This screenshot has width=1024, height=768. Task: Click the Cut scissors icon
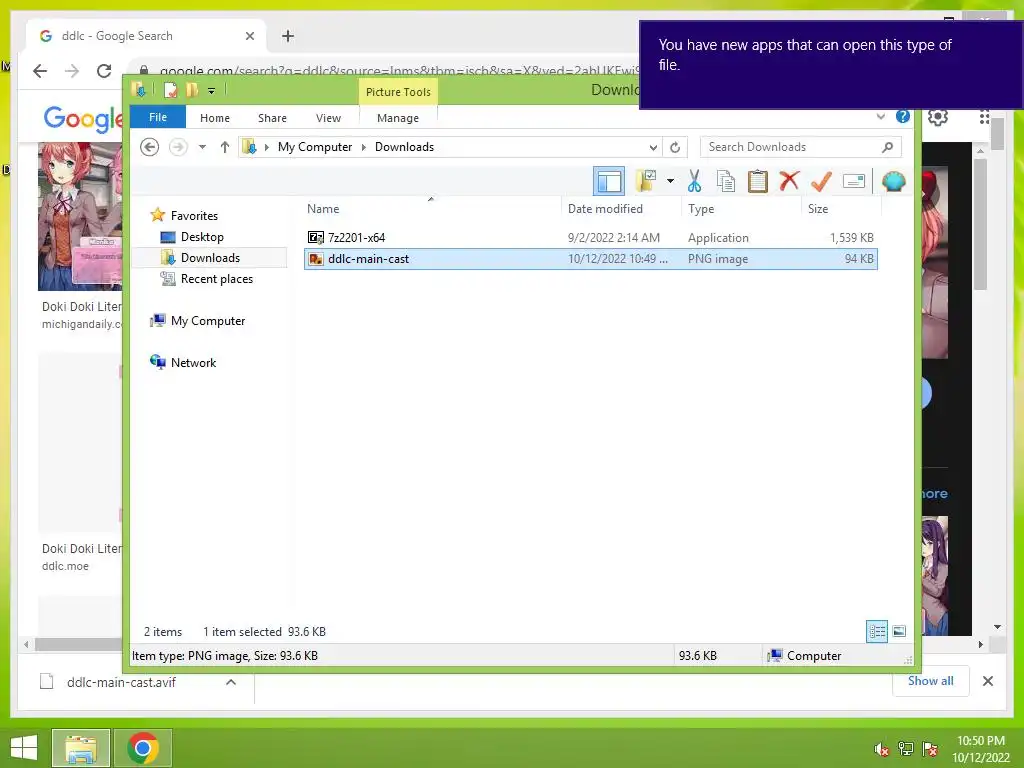pyautogui.click(x=694, y=181)
